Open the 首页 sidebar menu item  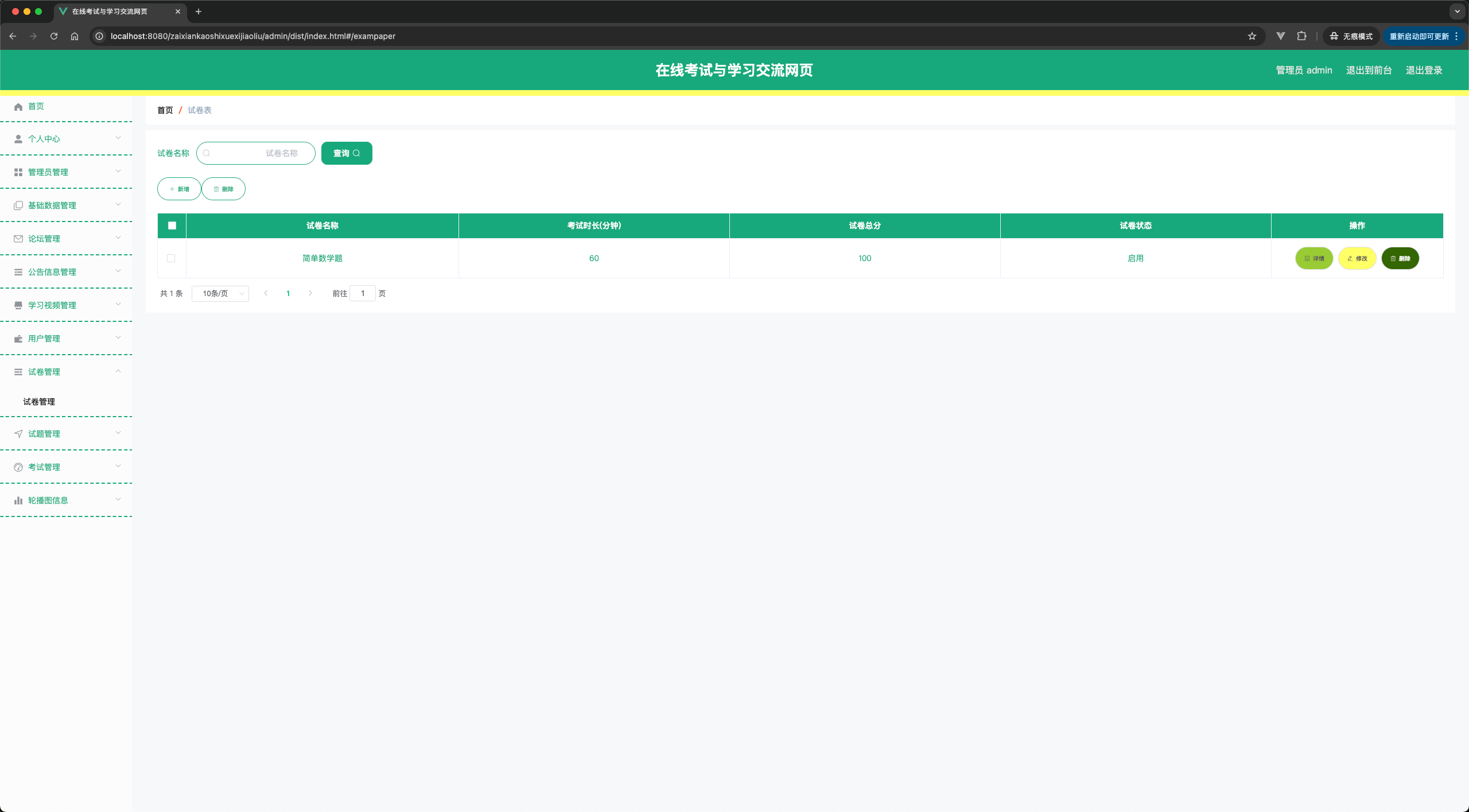(x=66, y=107)
